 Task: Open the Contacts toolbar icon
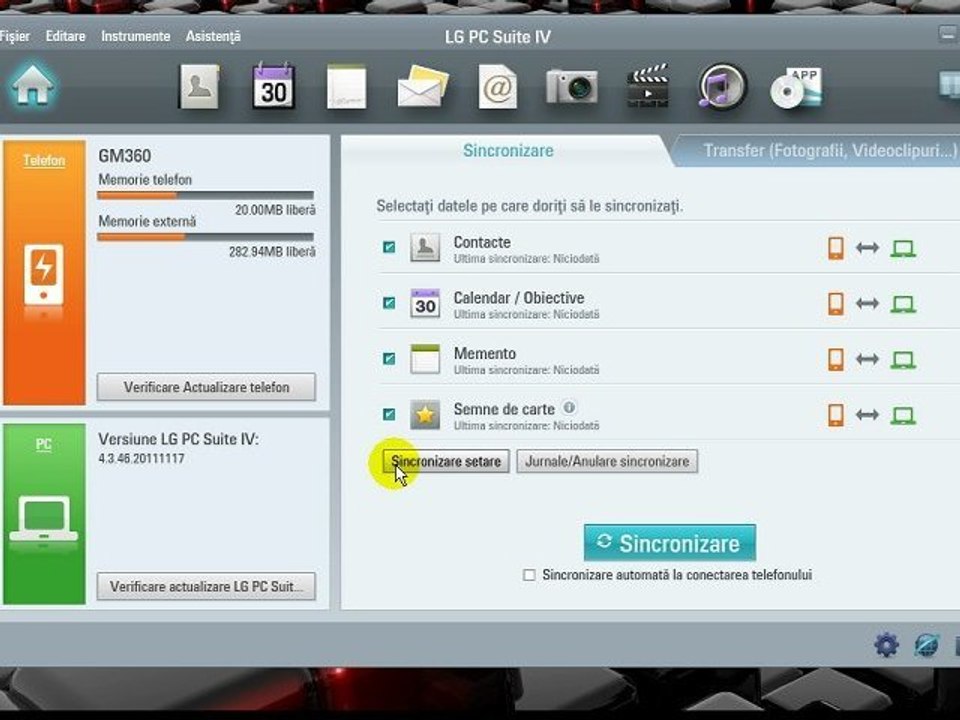pyautogui.click(x=199, y=87)
